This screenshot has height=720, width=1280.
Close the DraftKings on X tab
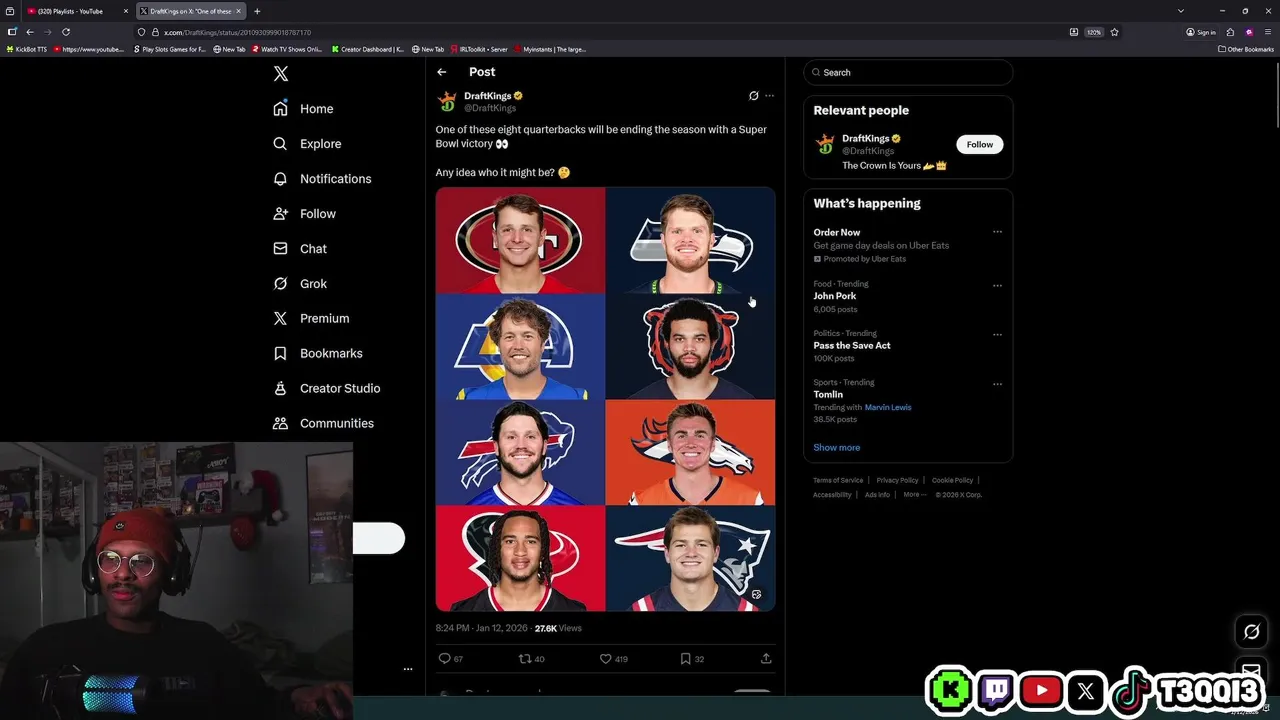click(238, 11)
